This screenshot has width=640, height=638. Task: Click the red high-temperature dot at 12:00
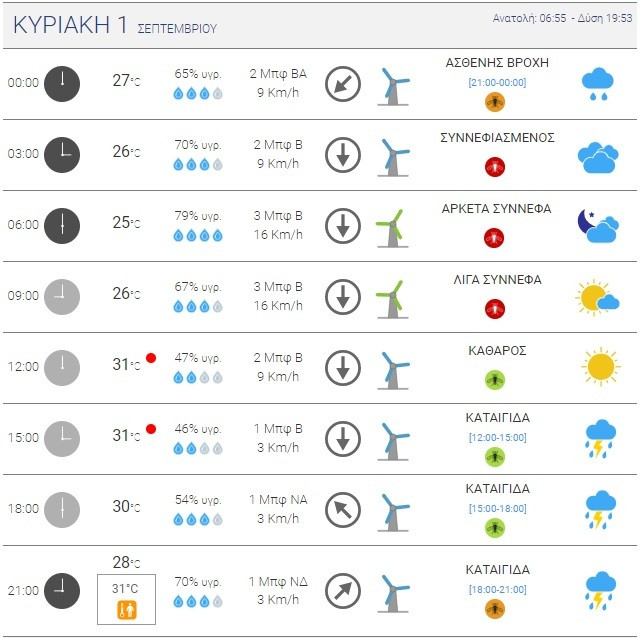(x=151, y=358)
